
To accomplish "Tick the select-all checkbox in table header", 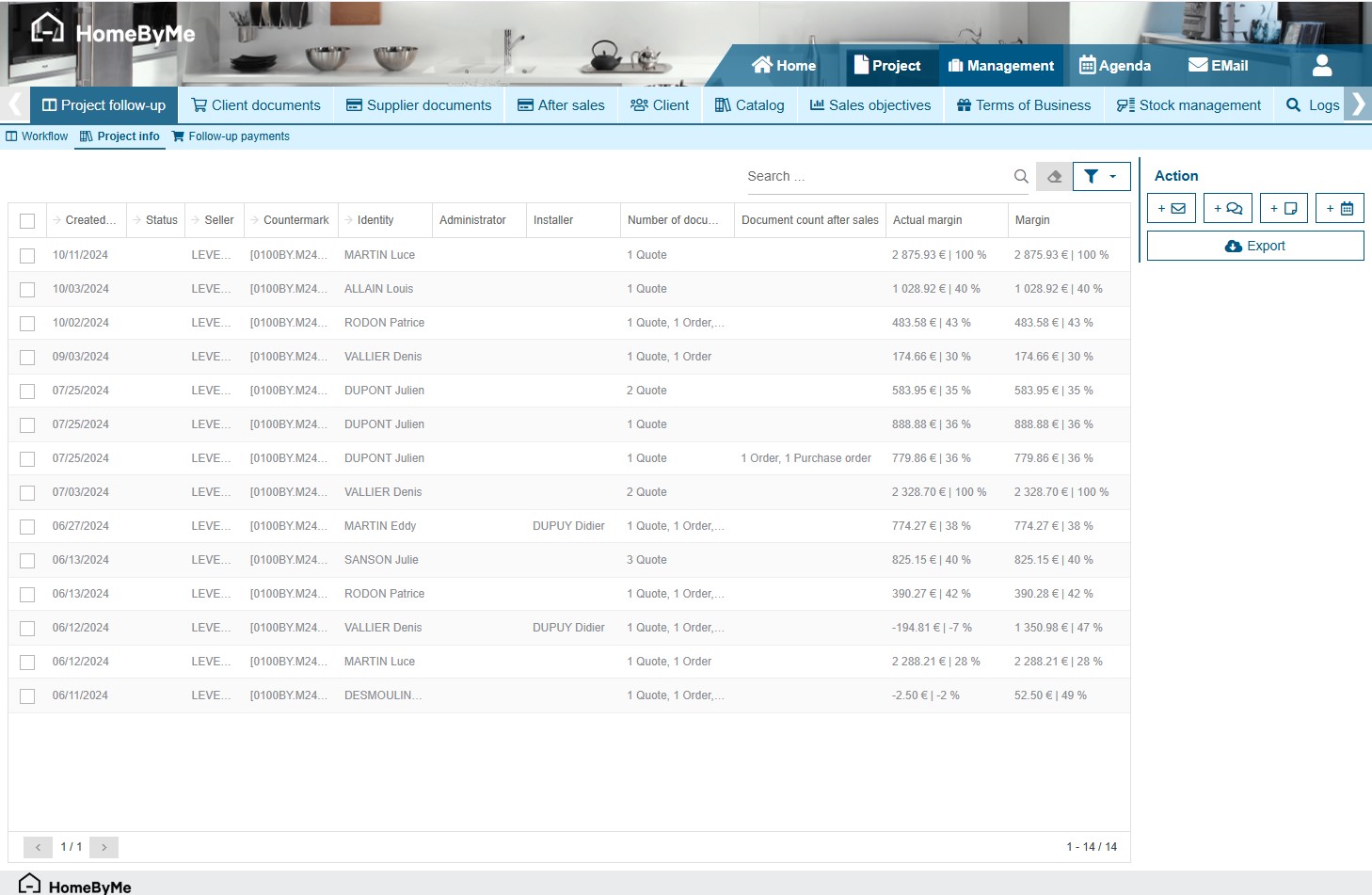I will click(x=27, y=221).
